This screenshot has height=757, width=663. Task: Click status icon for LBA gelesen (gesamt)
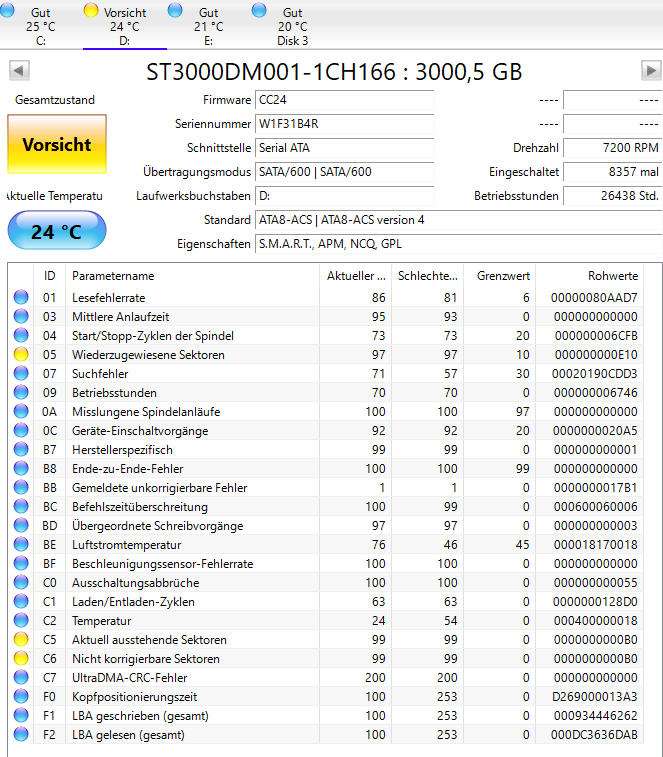[x=21, y=734]
